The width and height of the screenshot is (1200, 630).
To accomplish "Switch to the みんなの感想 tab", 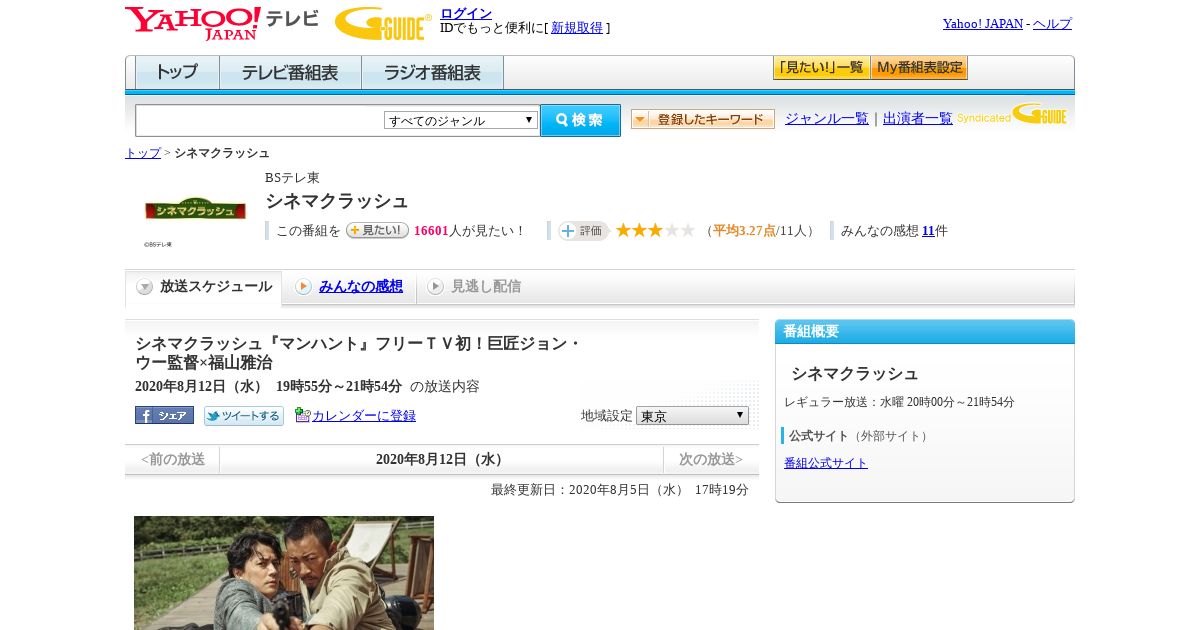I will pyautogui.click(x=361, y=287).
